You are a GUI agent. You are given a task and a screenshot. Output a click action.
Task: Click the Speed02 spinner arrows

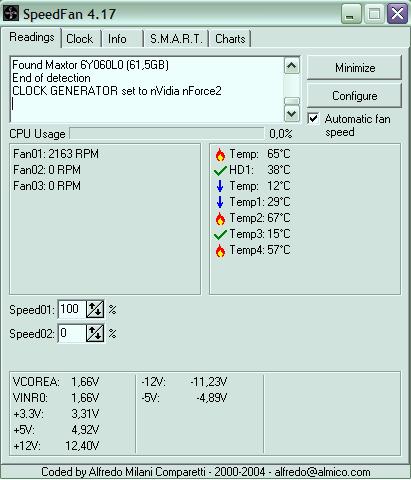(x=95, y=333)
